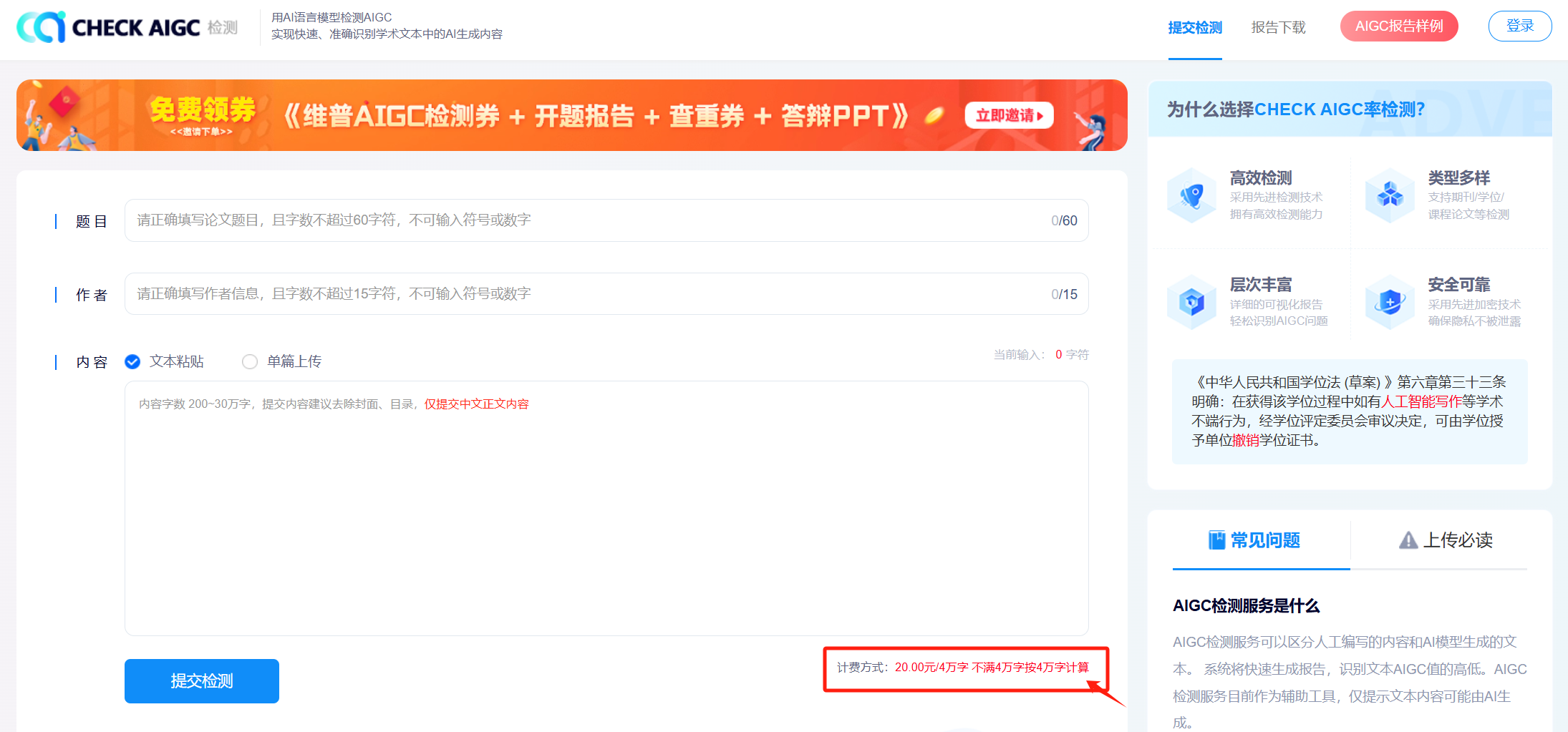1568x732 pixels.
Task: Click the 0/15 author character counter
Action: click(x=1064, y=295)
